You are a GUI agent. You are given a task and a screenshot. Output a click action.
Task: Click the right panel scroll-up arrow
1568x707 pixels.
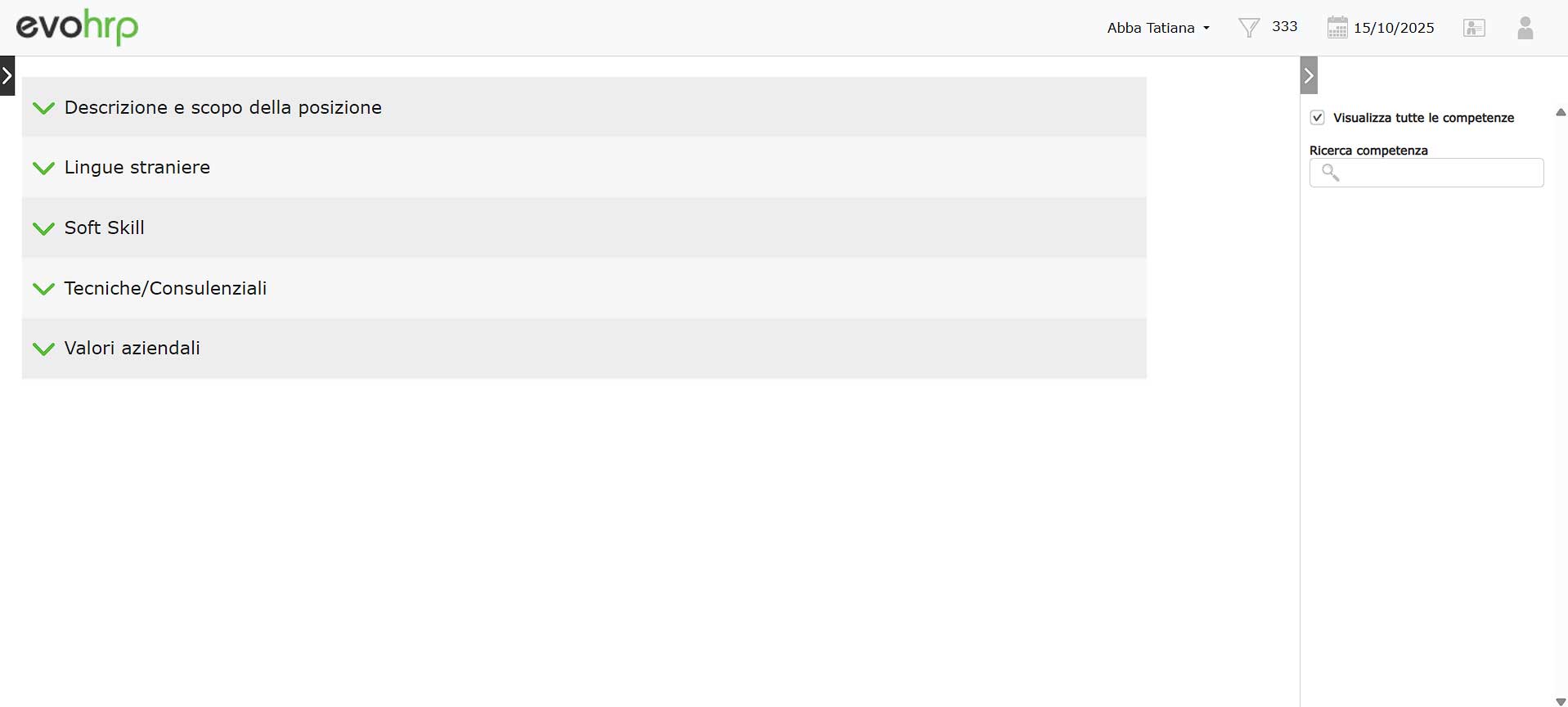point(1560,113)
